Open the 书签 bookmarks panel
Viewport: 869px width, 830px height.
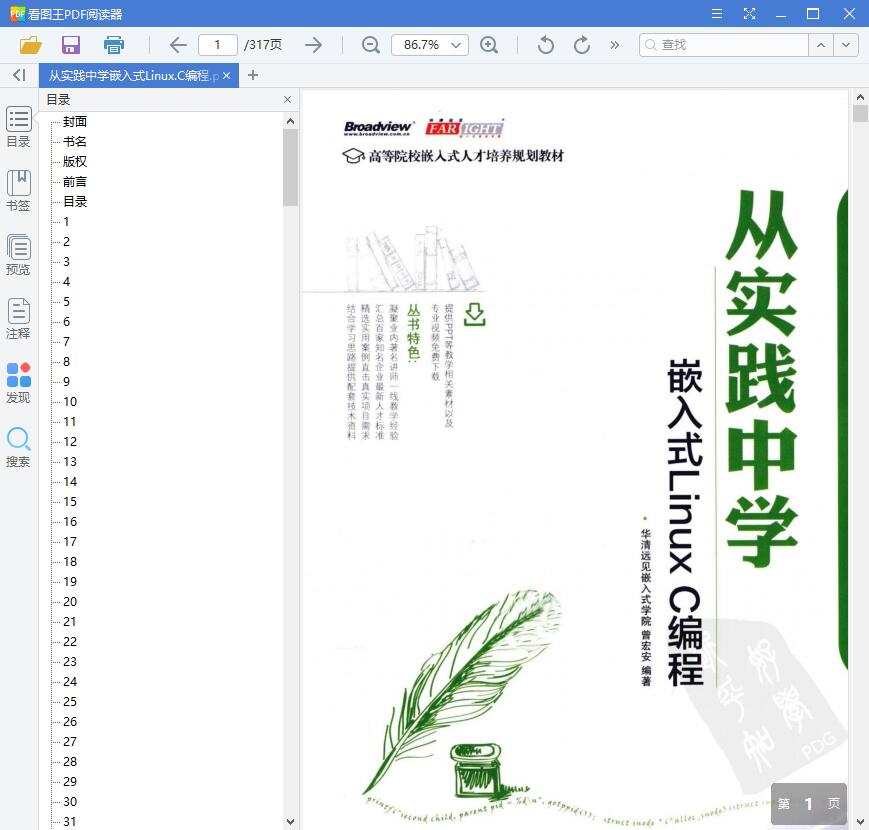[x=18, y=191]
